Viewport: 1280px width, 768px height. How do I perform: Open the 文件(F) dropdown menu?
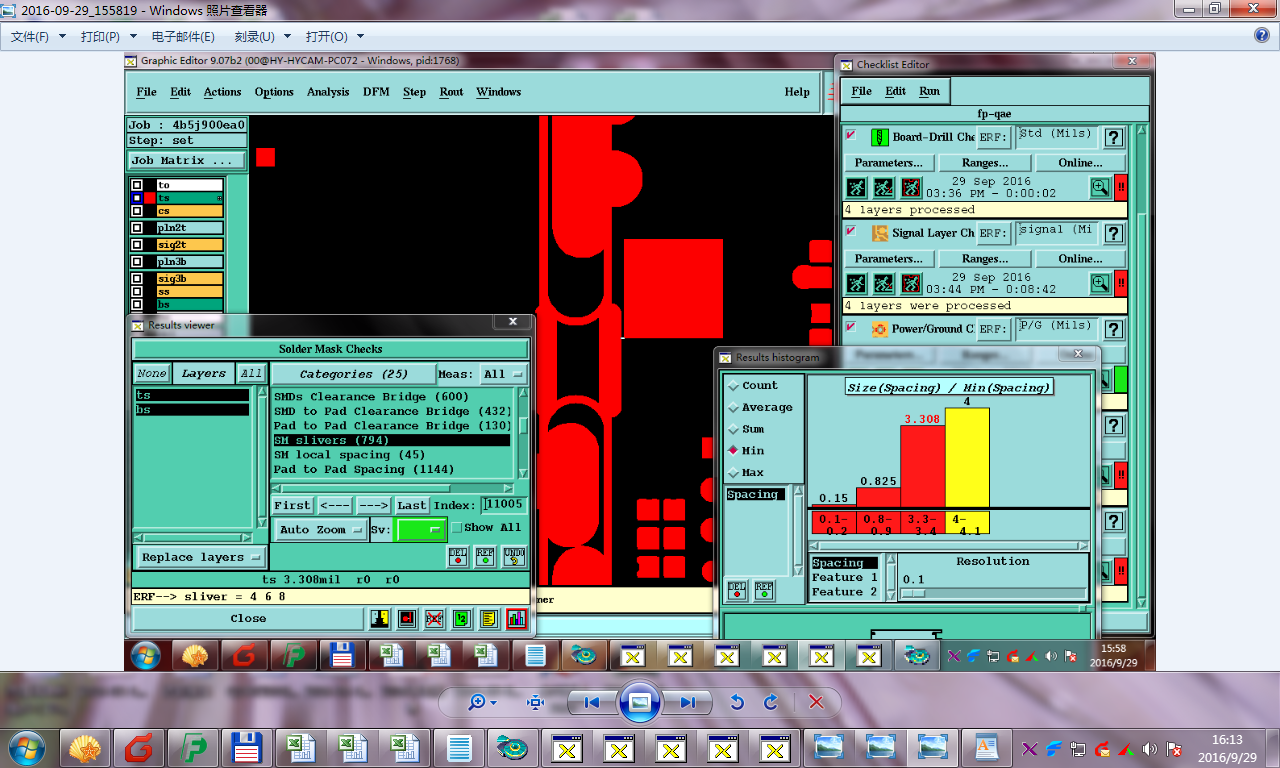(38, 36)
